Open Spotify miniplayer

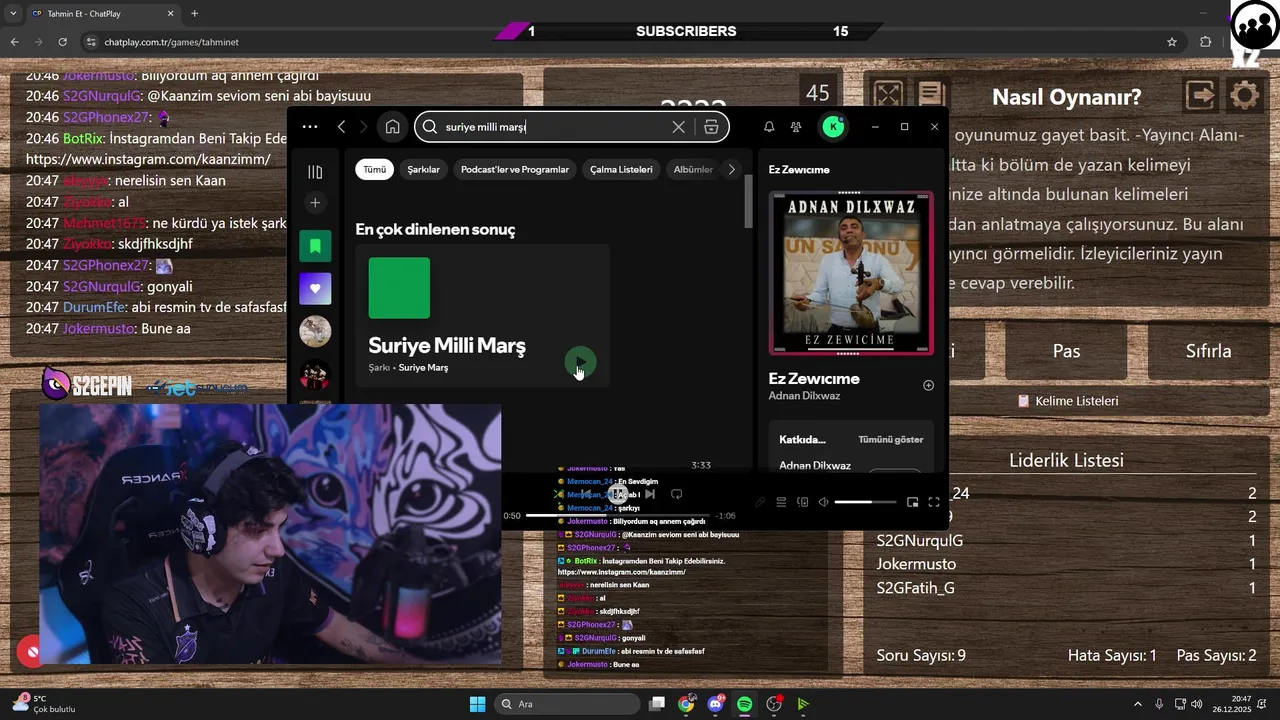(x=912, y=502)
